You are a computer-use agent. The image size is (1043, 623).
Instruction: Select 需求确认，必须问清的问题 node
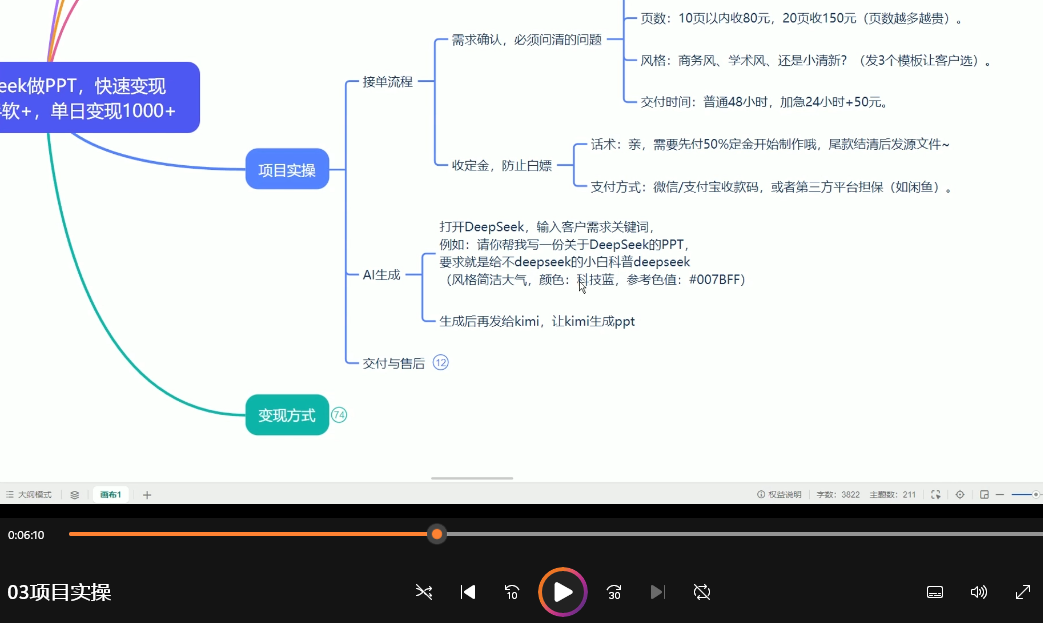[527, 40]
